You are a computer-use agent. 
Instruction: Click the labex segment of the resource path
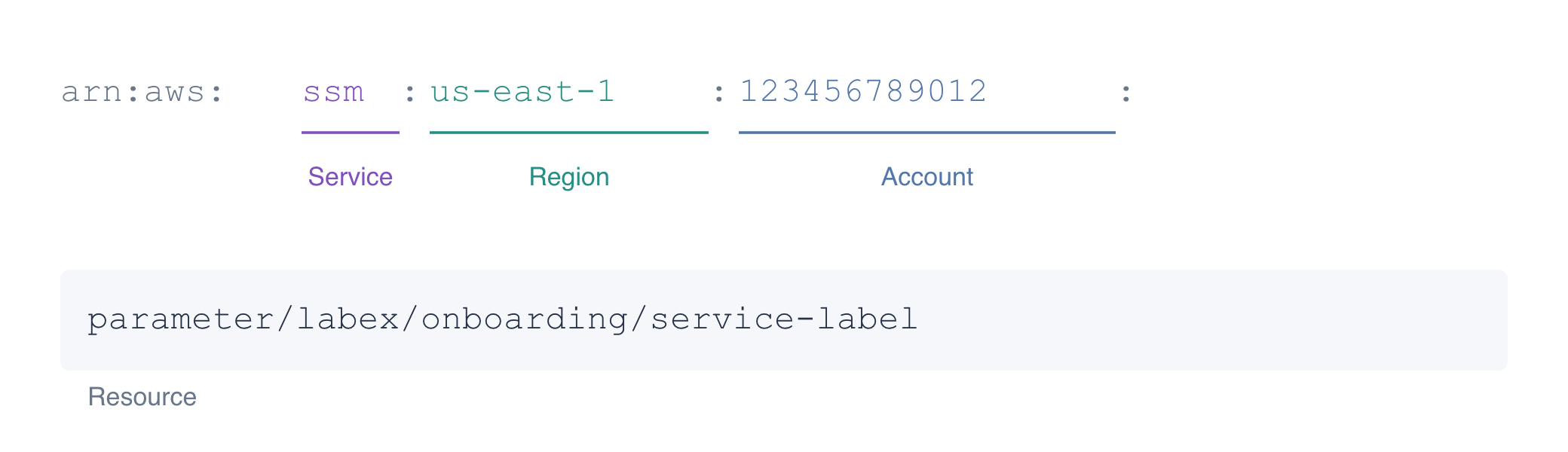click(x=348, y=319)
